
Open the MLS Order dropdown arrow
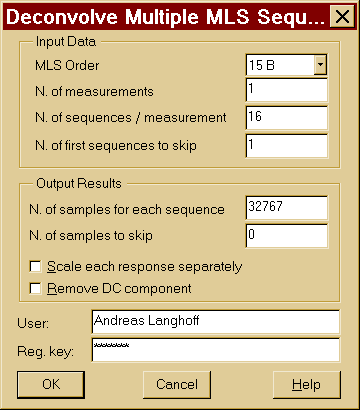[320, 64]
